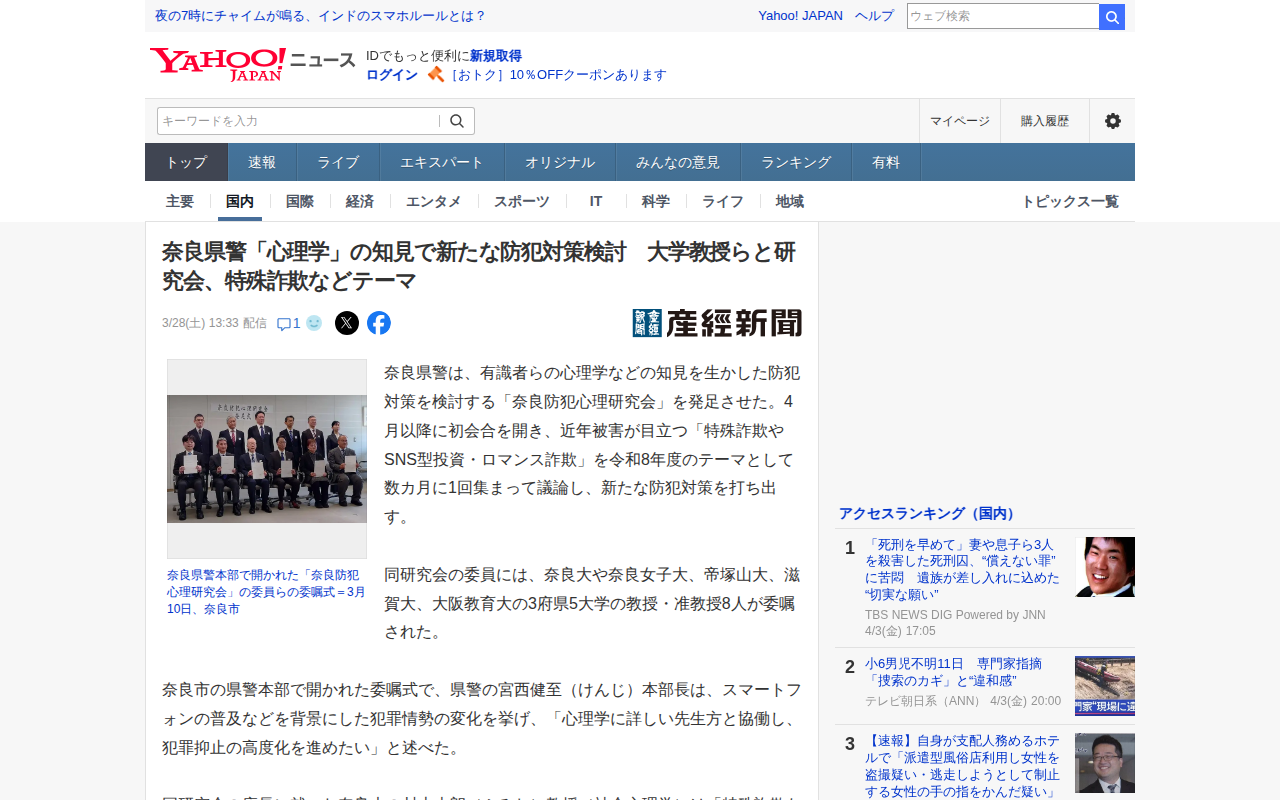Click the coupon tag icon
Screen dimensions: 1280x800
click(435, 74)
